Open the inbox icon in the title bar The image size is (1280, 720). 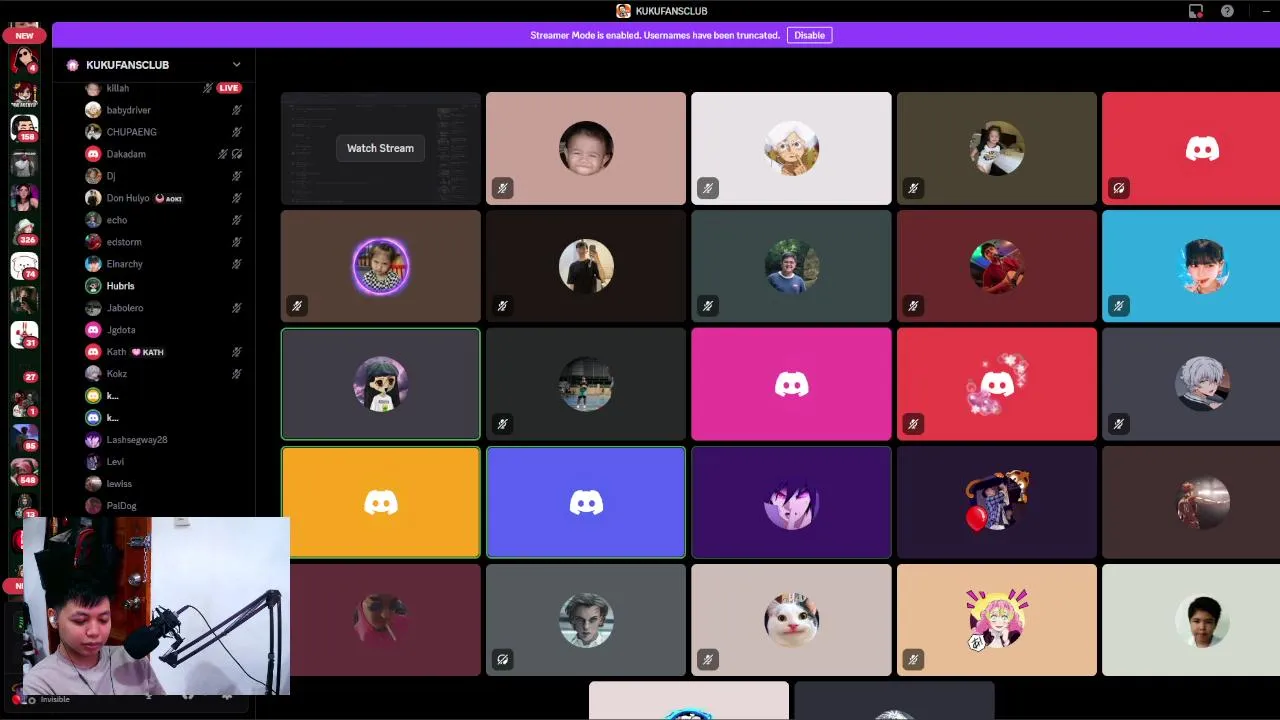click(x=1195, y=11)
